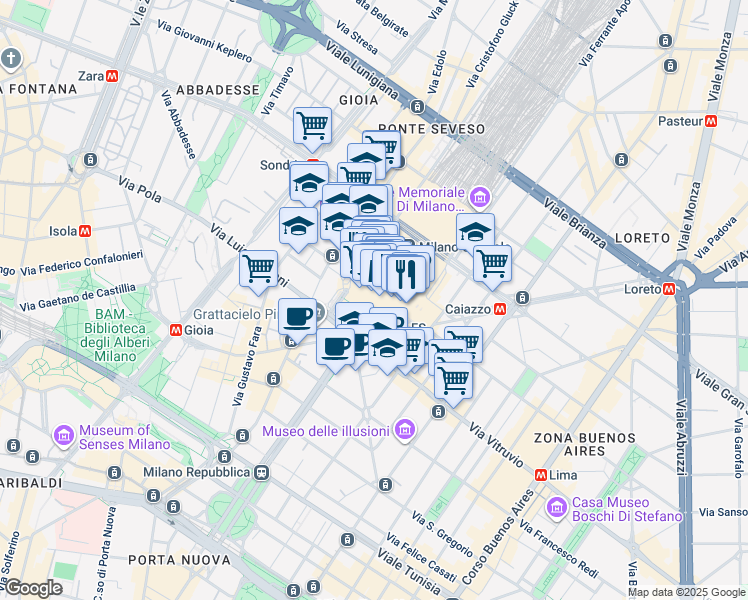Screen dimensions: 748x600
Task: Click the Zara metro station icon
Action: coord(113,76)
